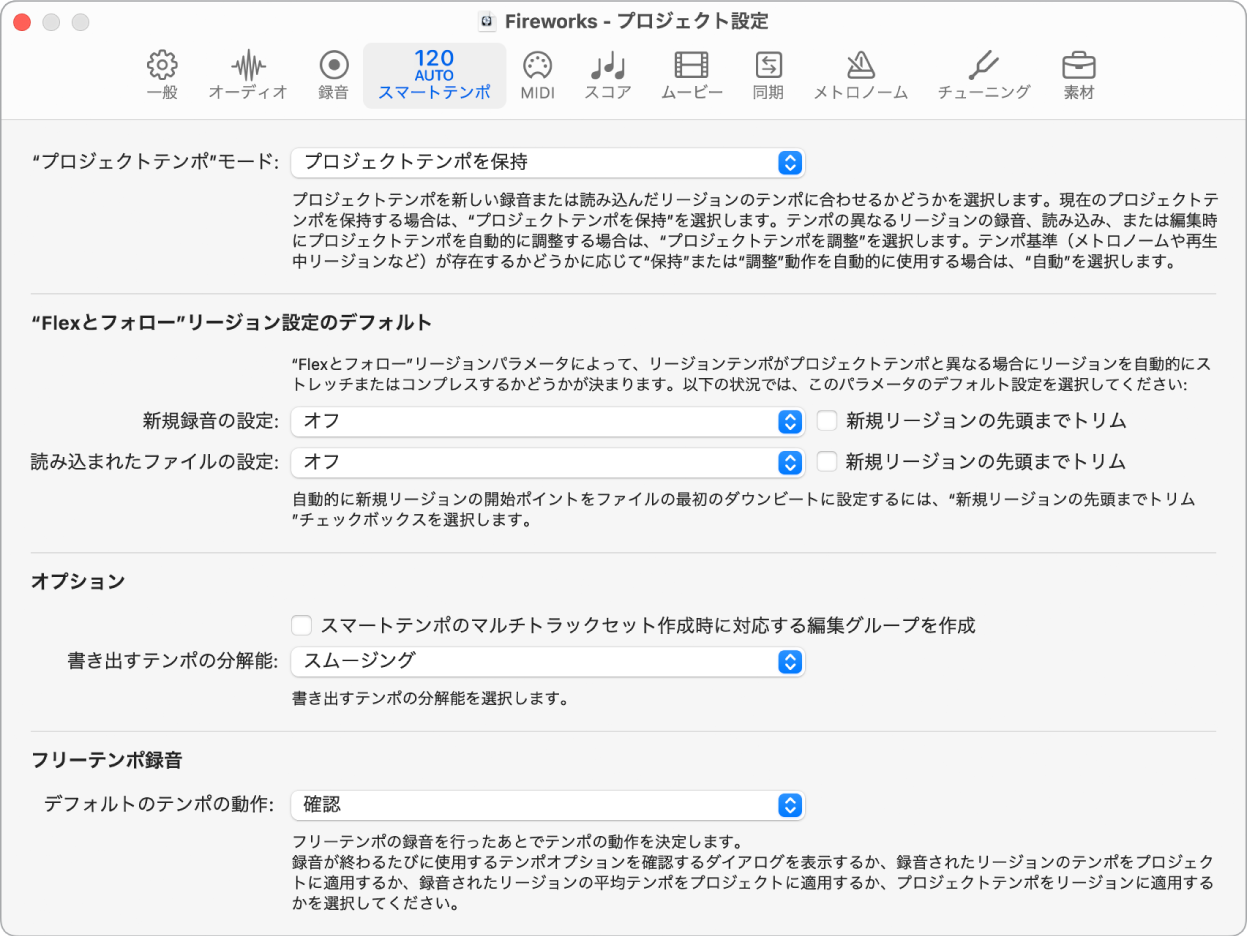Open the 読み込まれたファイルの設定 dropdown
Viewport: 1248px width, 936px height.
click(x=548, y=462)
